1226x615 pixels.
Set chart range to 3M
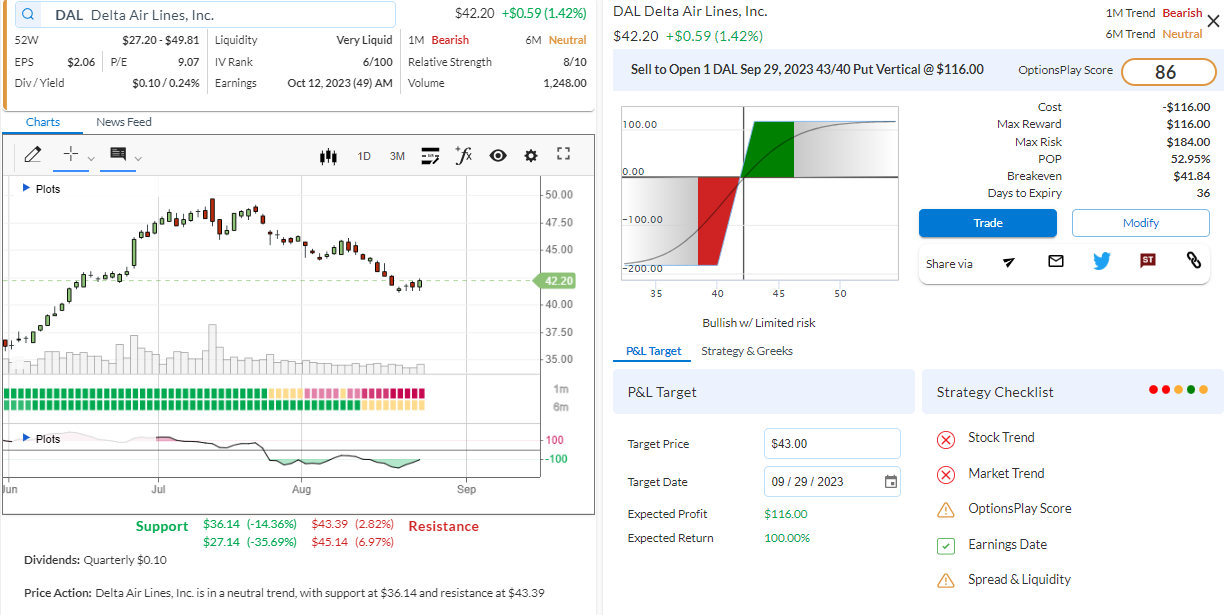(x=397, y=156)
